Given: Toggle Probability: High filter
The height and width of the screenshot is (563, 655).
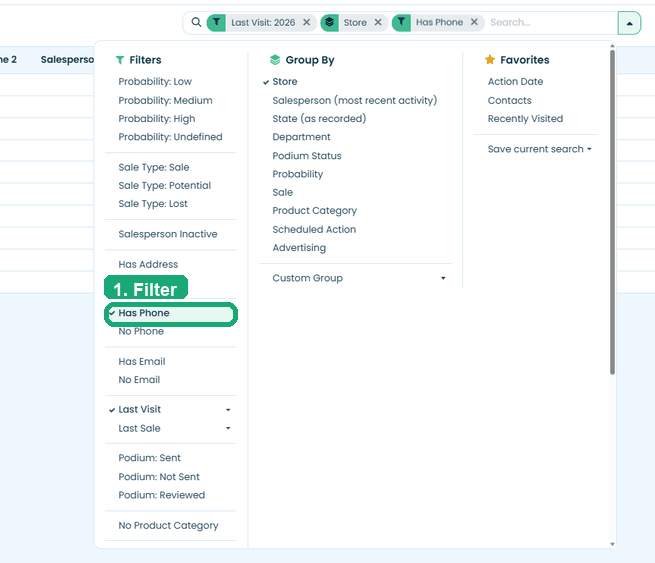Looking at the screenshot, I should point(157,119).
